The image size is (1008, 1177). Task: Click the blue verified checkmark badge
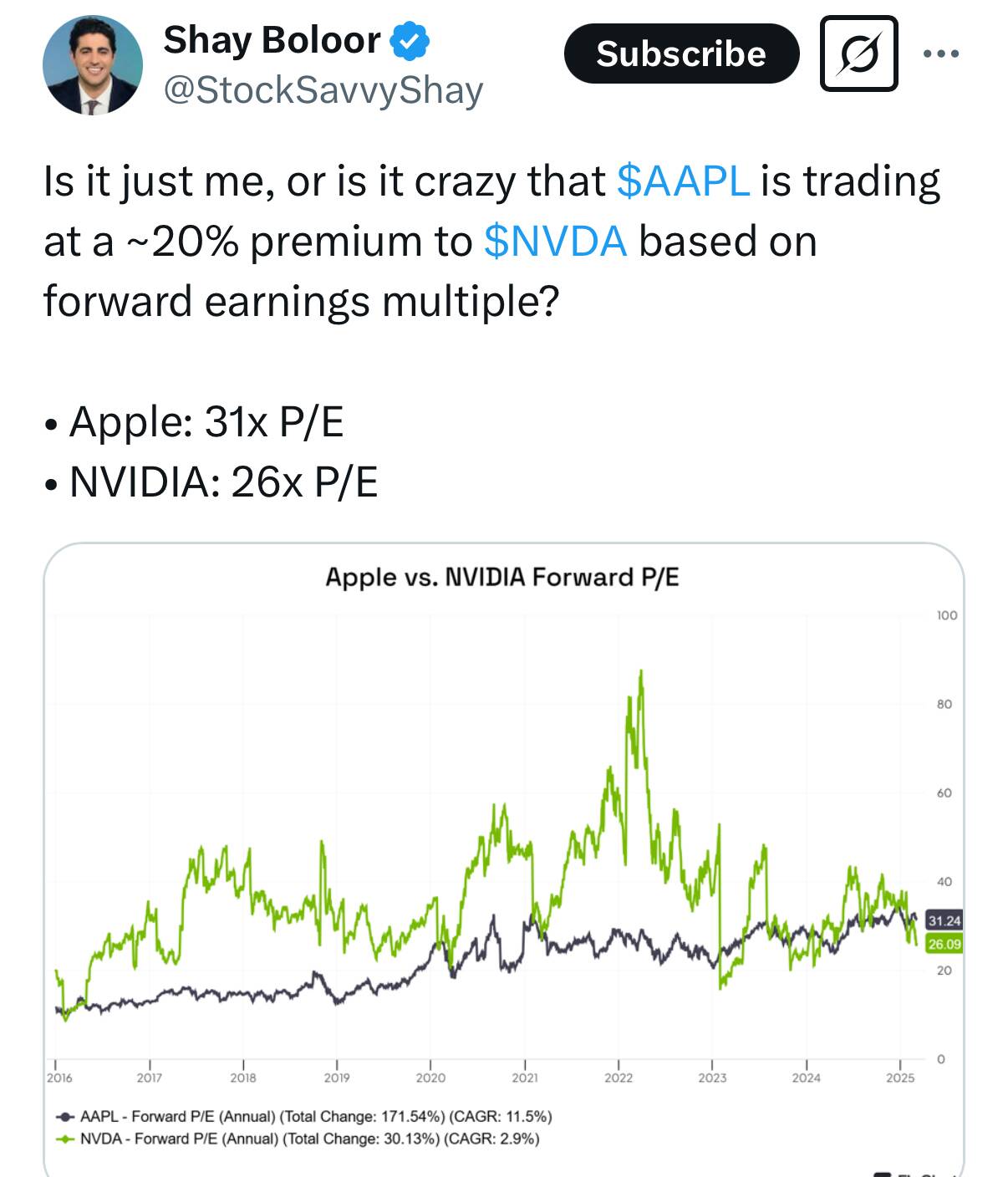tap(410, 41)
